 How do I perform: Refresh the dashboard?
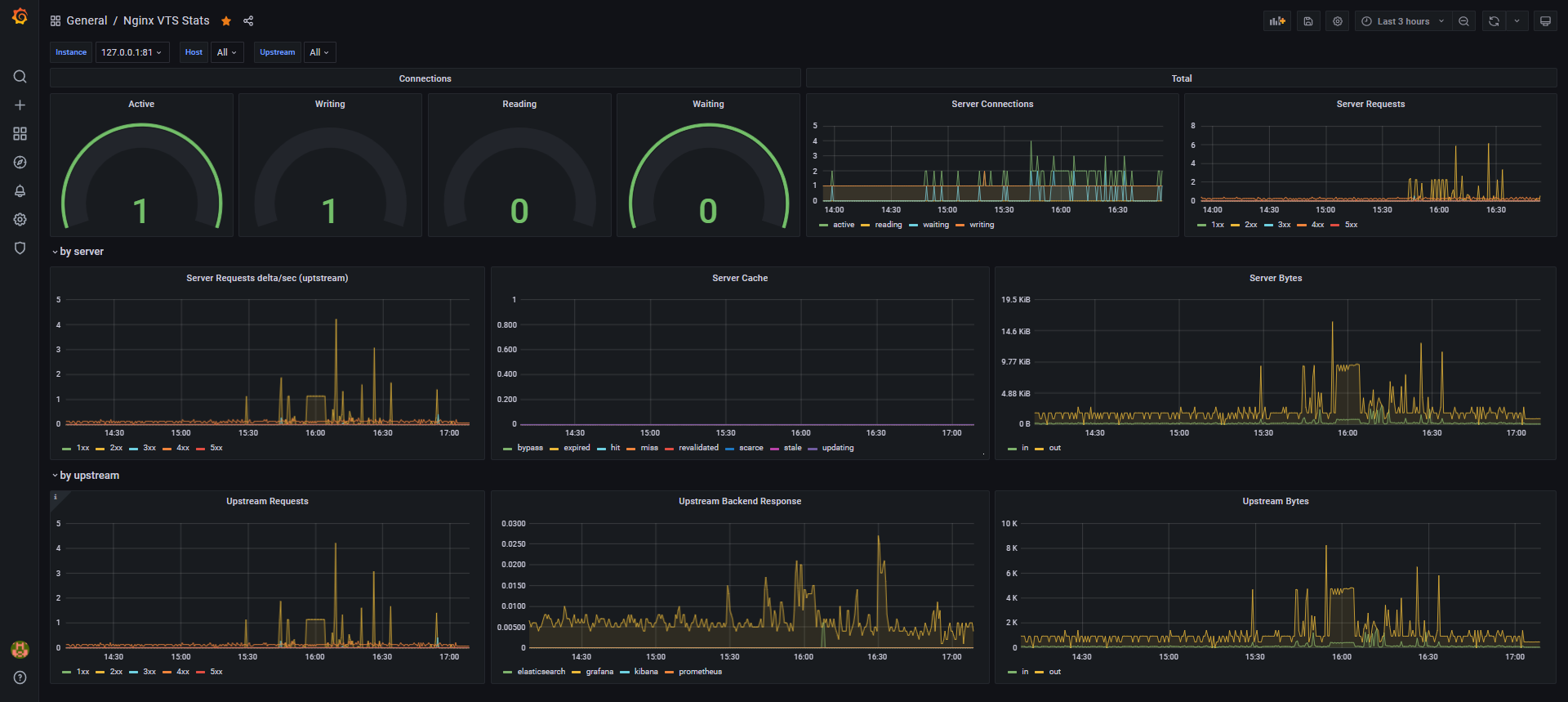click(x=1494, y=21)
